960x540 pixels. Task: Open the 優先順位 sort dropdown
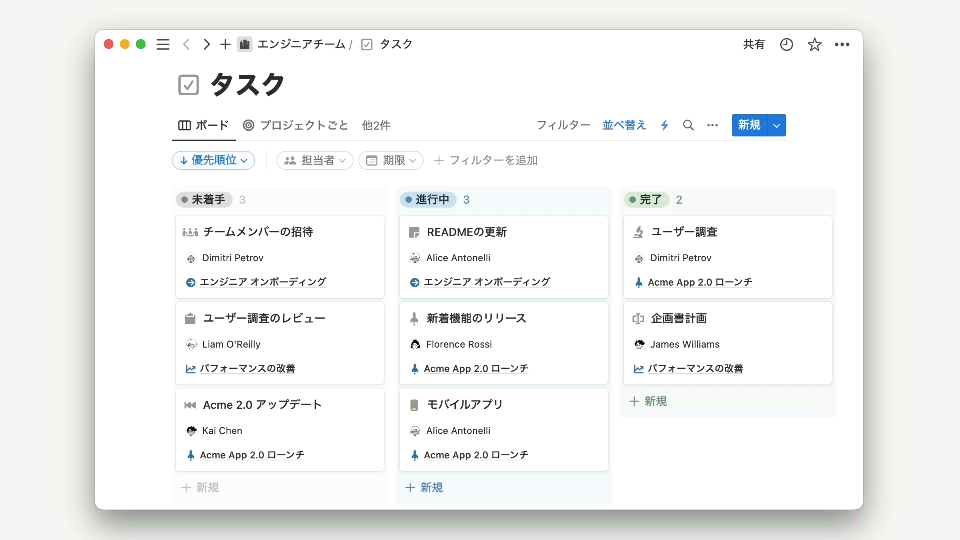click(x=214, y=160)
